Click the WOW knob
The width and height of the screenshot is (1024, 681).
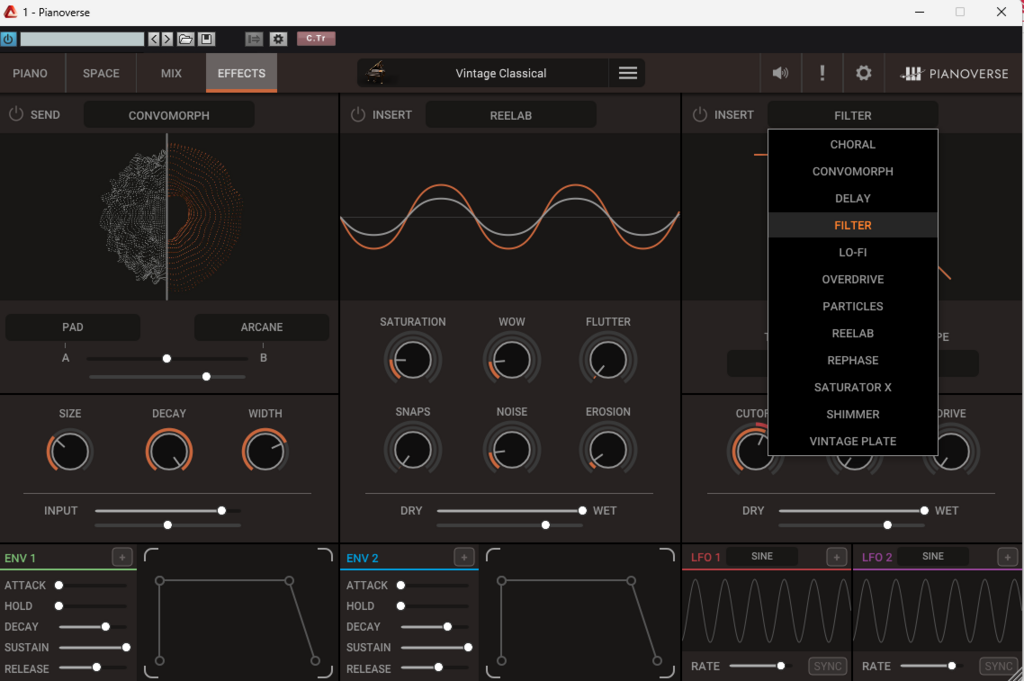[x=511, y=360]
